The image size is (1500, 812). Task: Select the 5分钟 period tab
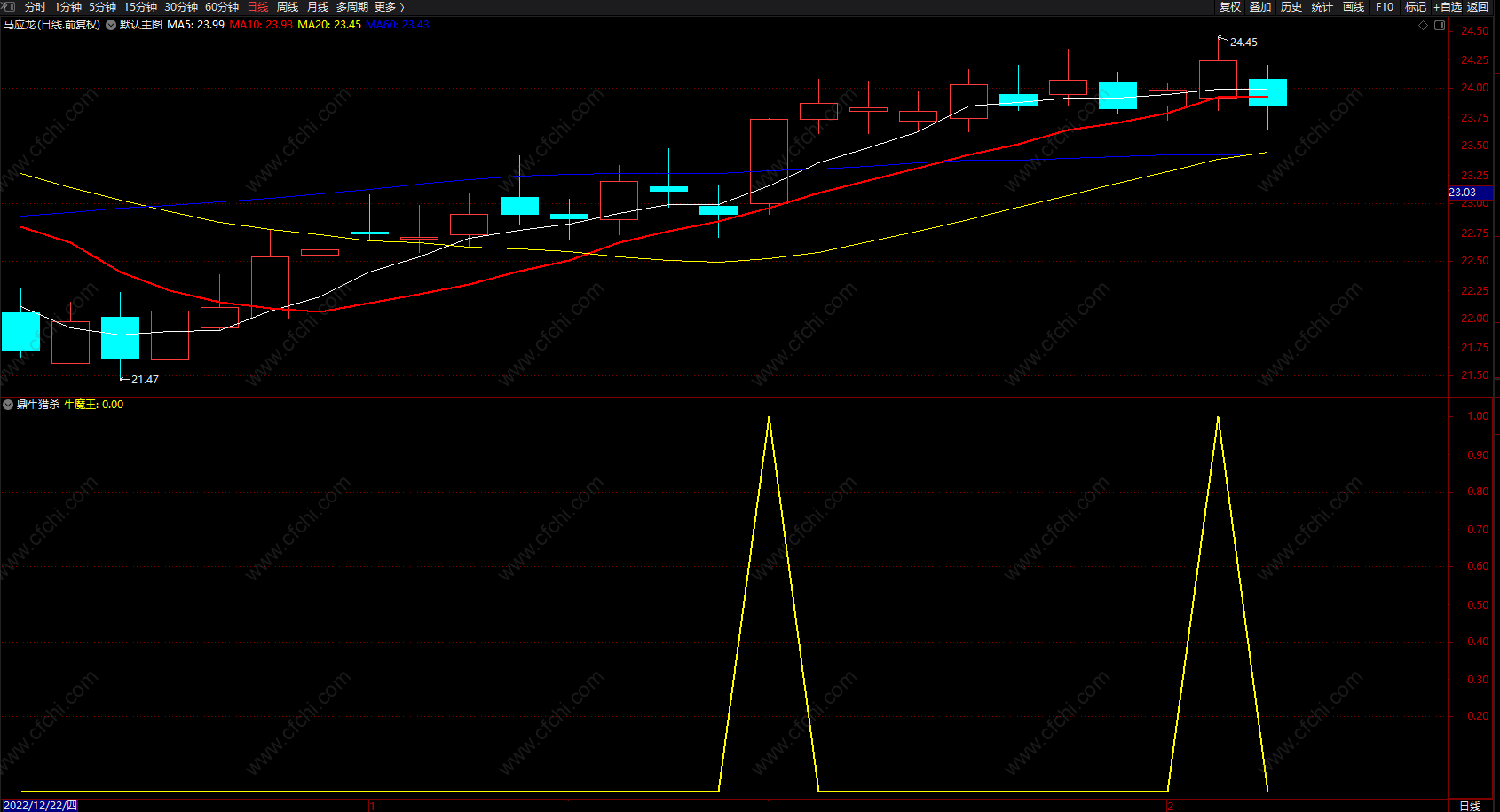point(102,7)
